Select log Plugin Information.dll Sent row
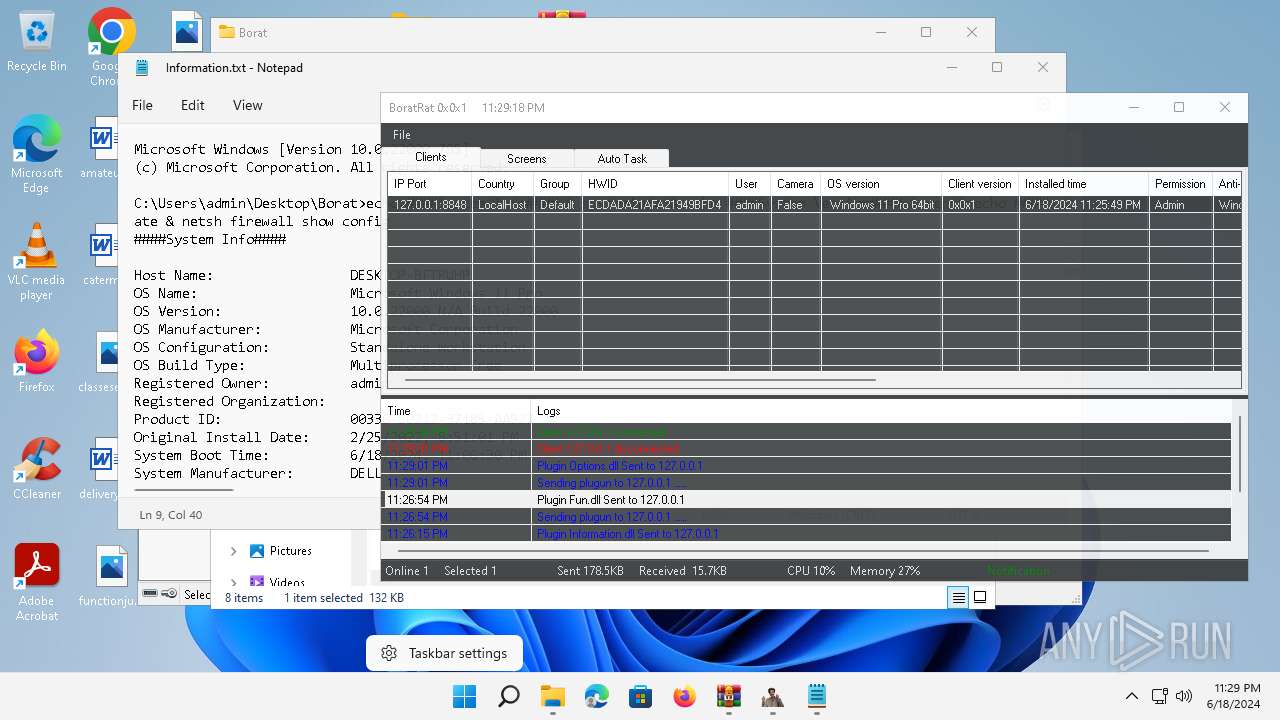The height and width of the screenshot is (720, 1280). pyautogui.click(x=806, y=534)
